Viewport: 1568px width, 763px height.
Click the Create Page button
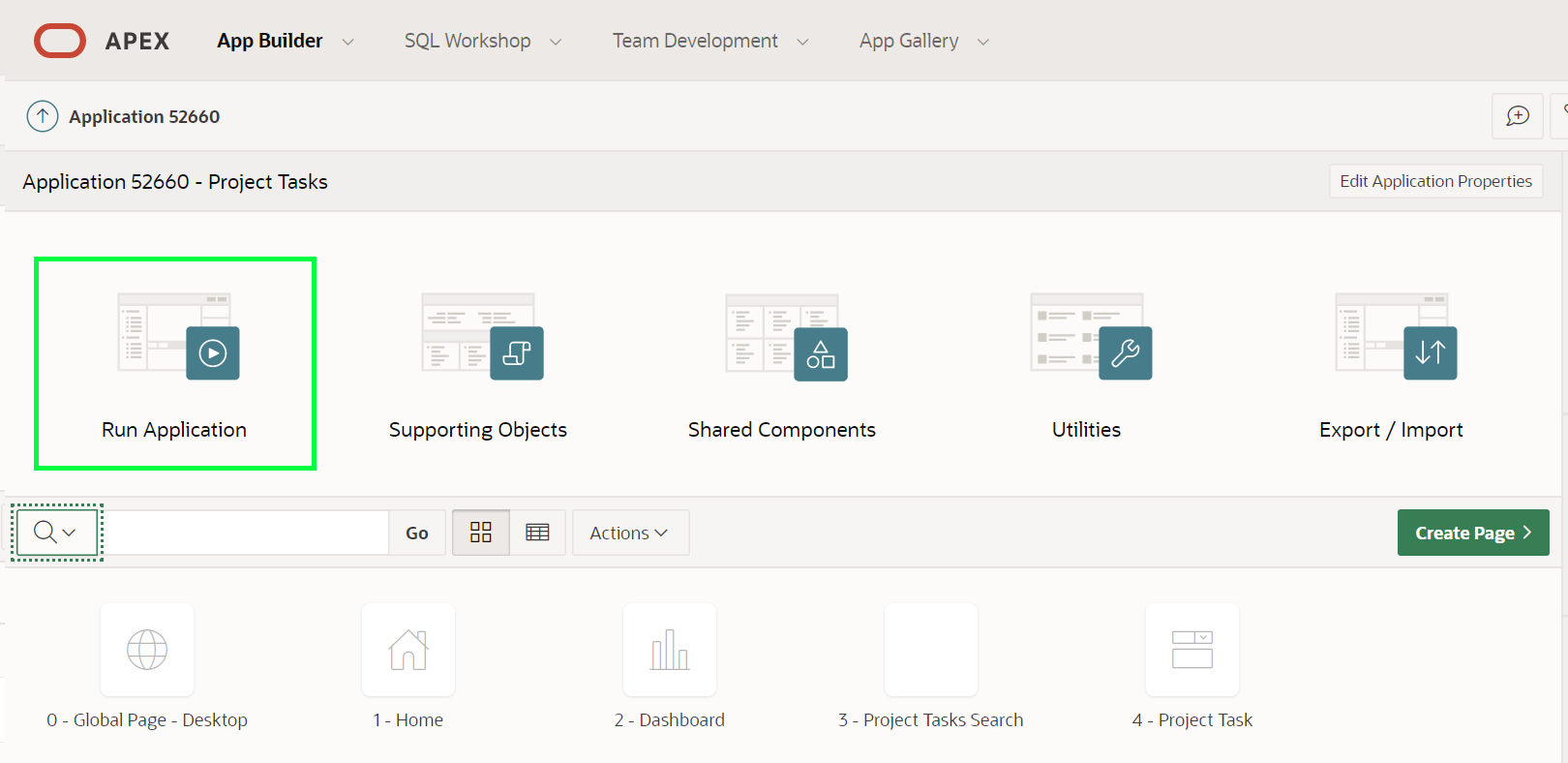point(1472,533)
